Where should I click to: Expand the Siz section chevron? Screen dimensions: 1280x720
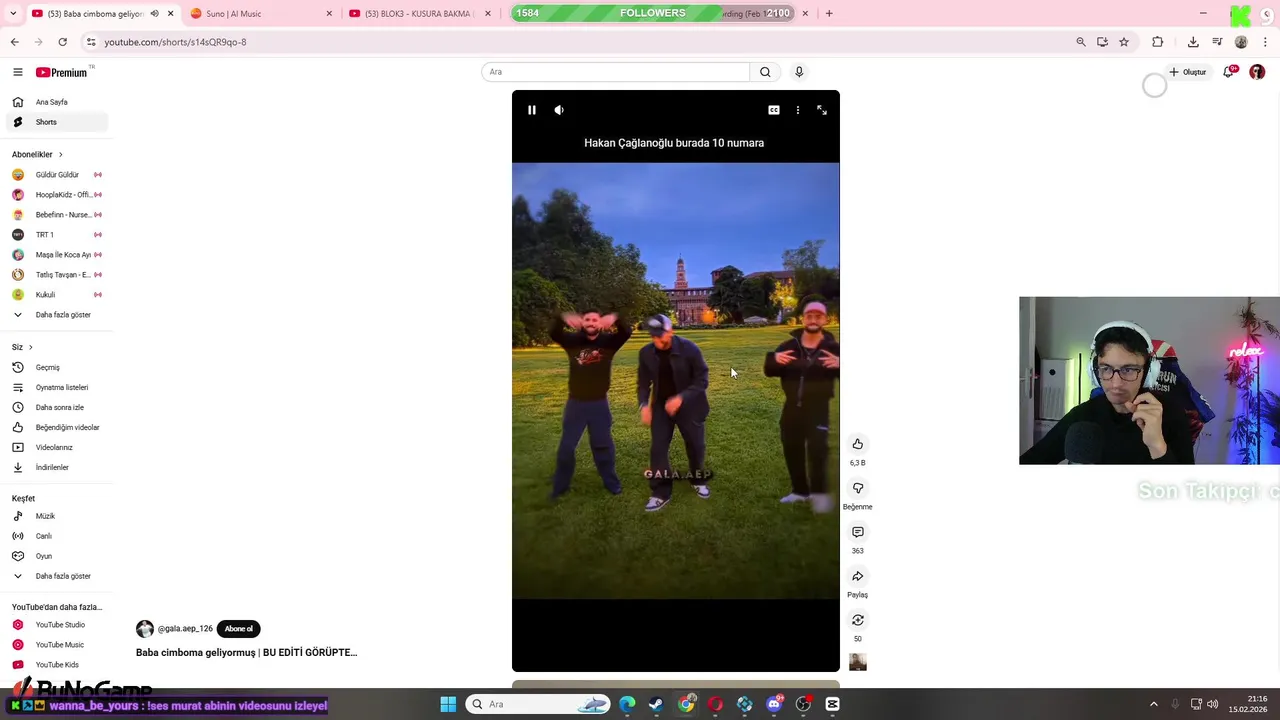30,347
